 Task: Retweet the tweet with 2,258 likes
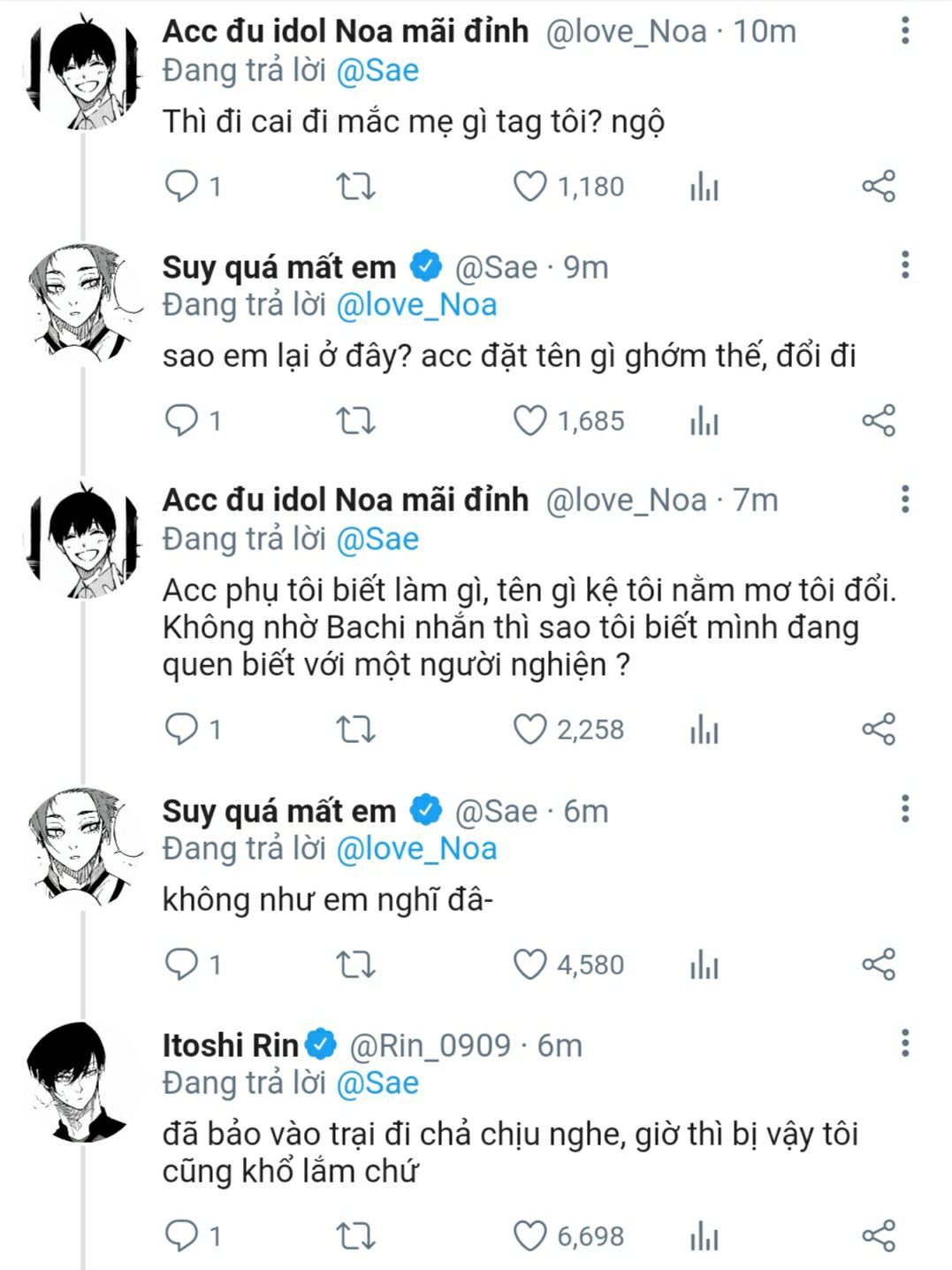[356, 730]
